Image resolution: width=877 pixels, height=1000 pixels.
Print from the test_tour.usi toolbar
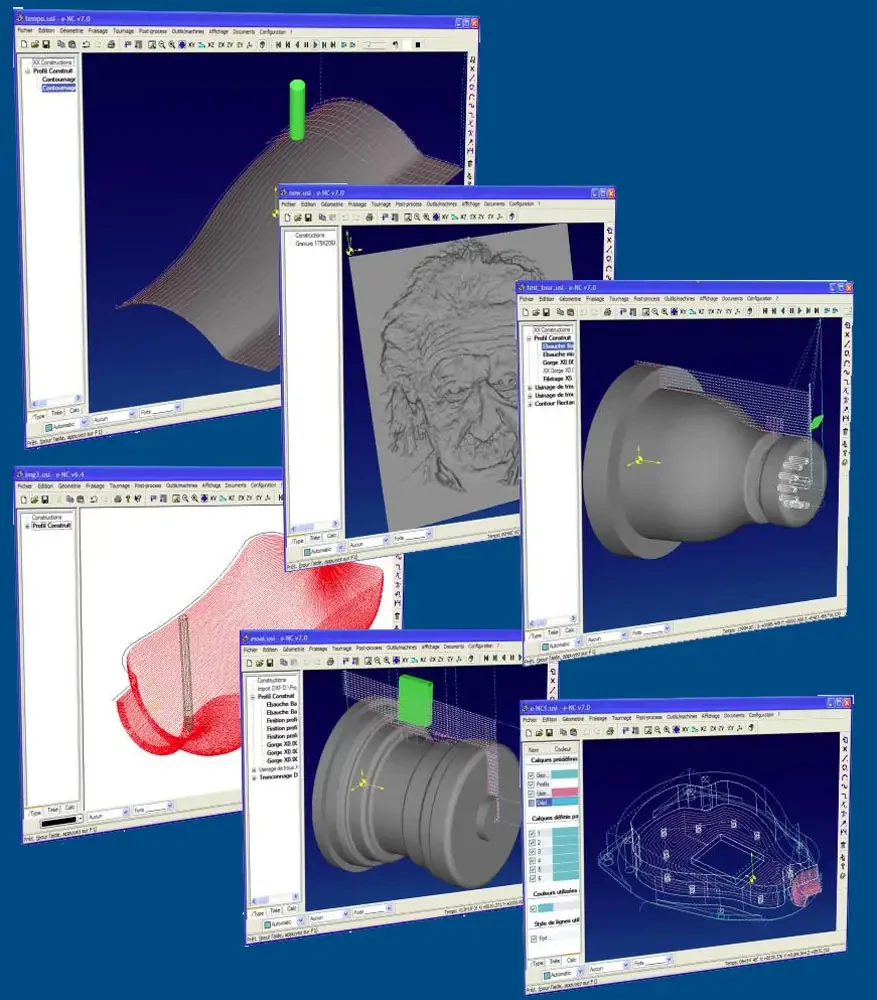tap(607, 312)
